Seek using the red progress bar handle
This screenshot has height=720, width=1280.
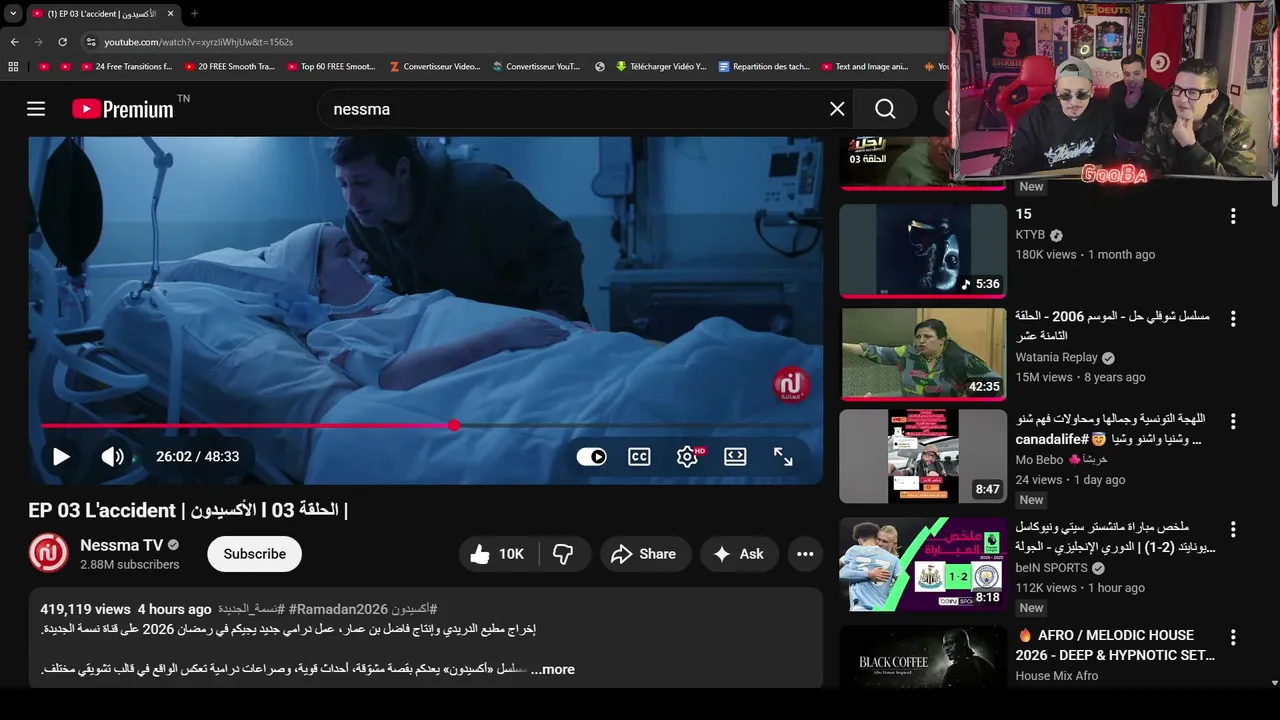pos(454,425)
